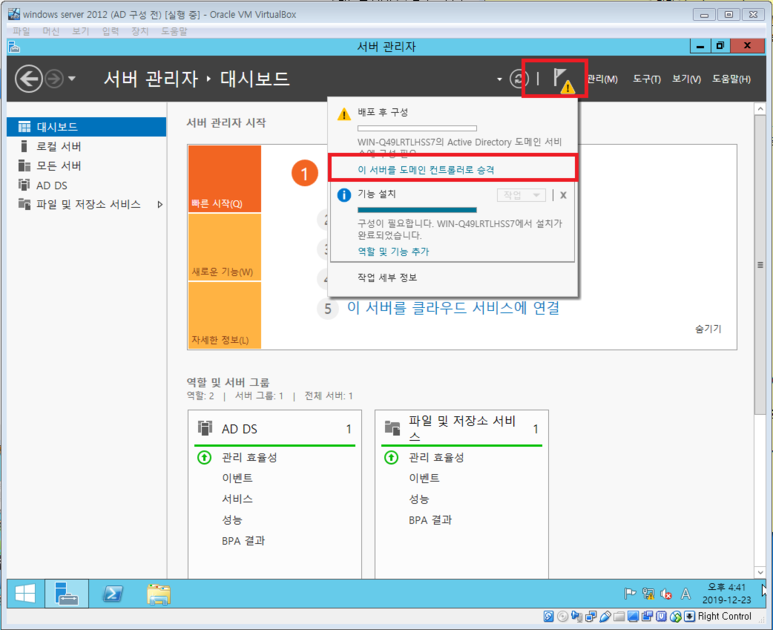This screenshot has width=773, height=630.
Task: Select 대시보드 in the sidebar
Action: pos(87,127)
